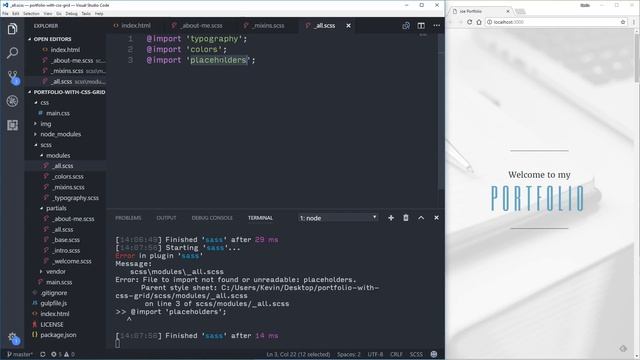Switch to the PROBLEMS panel tab

128,218
